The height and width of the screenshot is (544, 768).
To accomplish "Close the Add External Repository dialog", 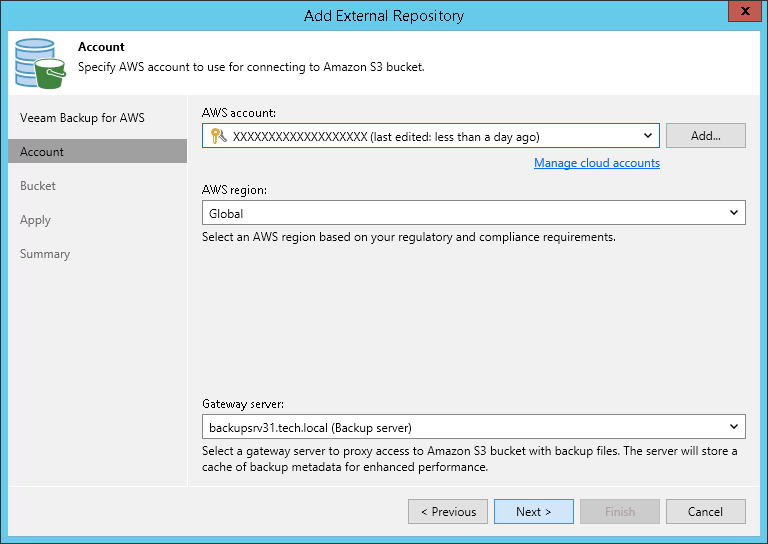I will (744, 11).
